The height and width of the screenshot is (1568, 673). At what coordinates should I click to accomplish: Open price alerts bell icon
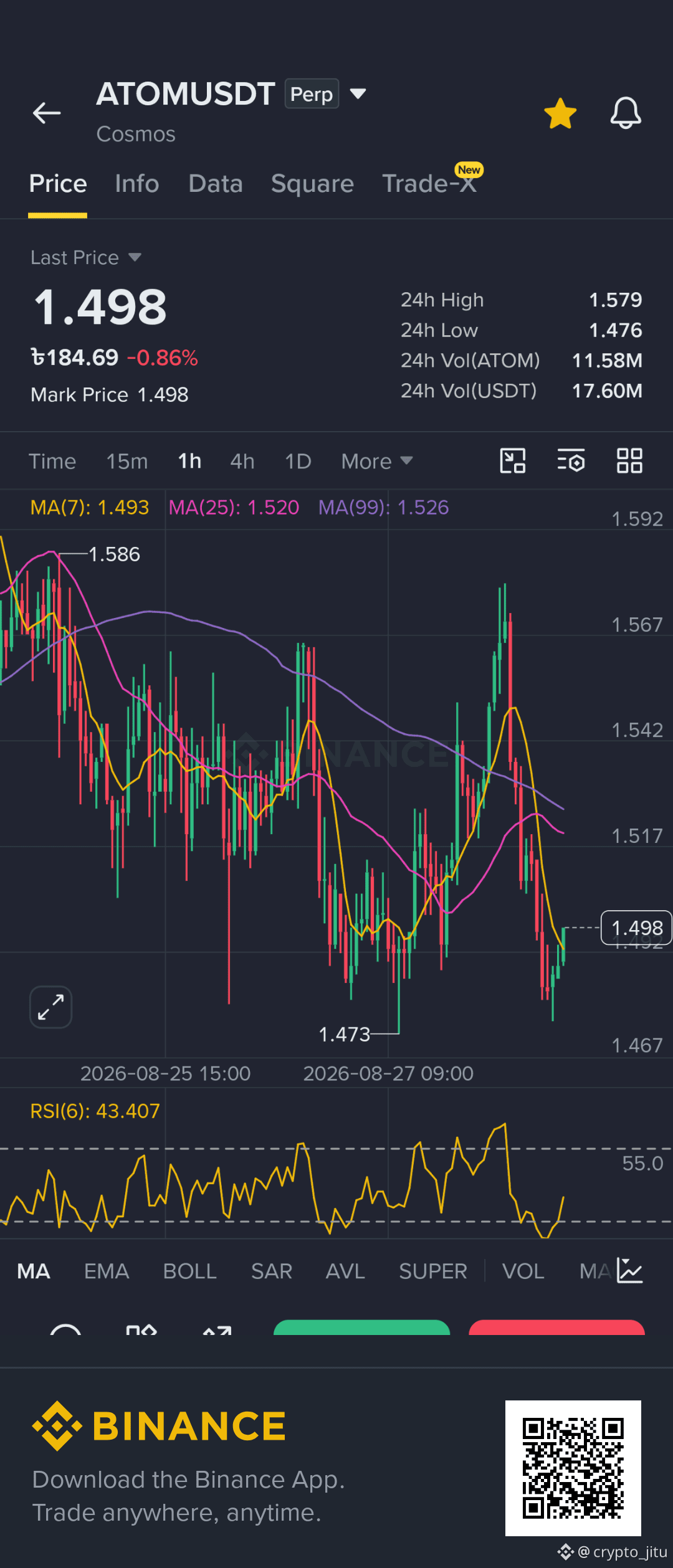[x=626, y=113]
